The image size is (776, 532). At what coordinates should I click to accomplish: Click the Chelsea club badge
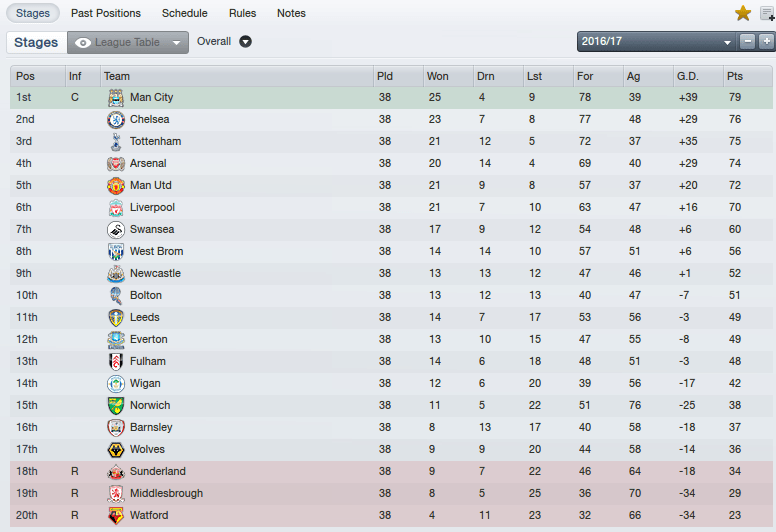point(115,120)
